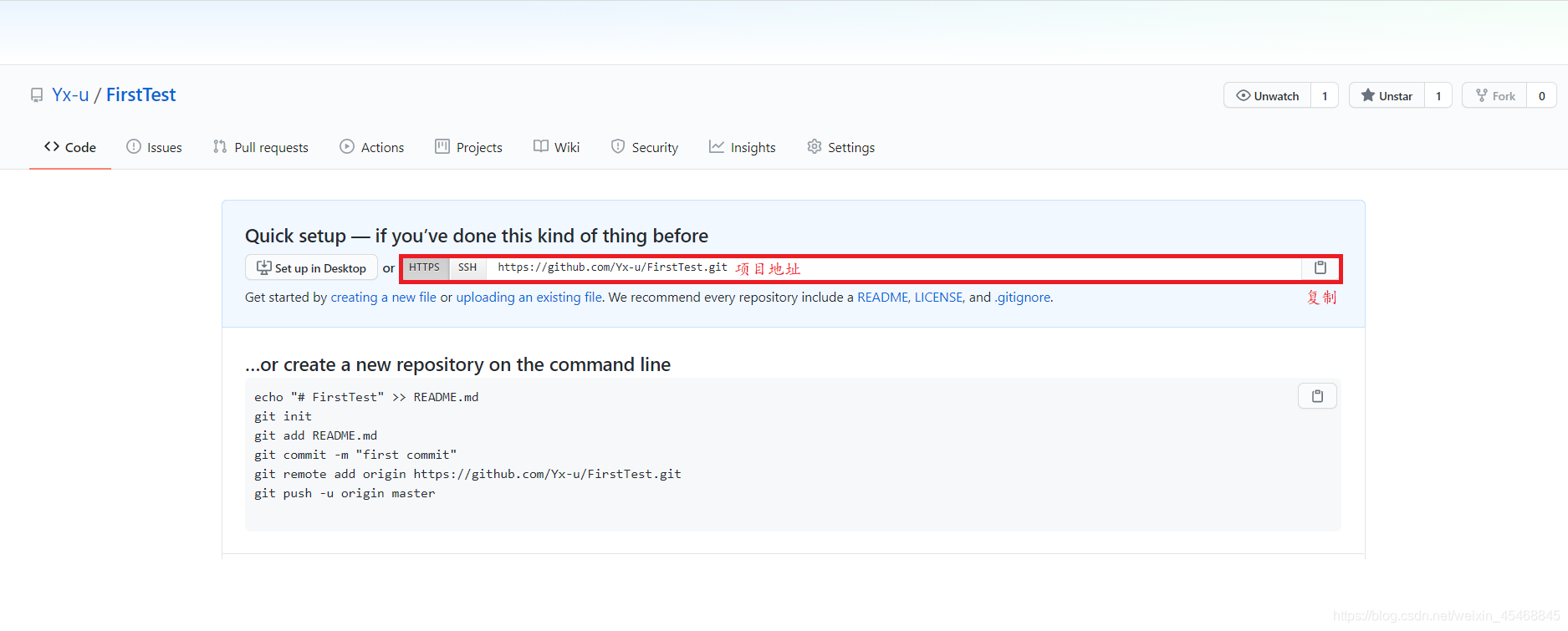Click the 'git remote add origin' line

[x=467, y=474]
